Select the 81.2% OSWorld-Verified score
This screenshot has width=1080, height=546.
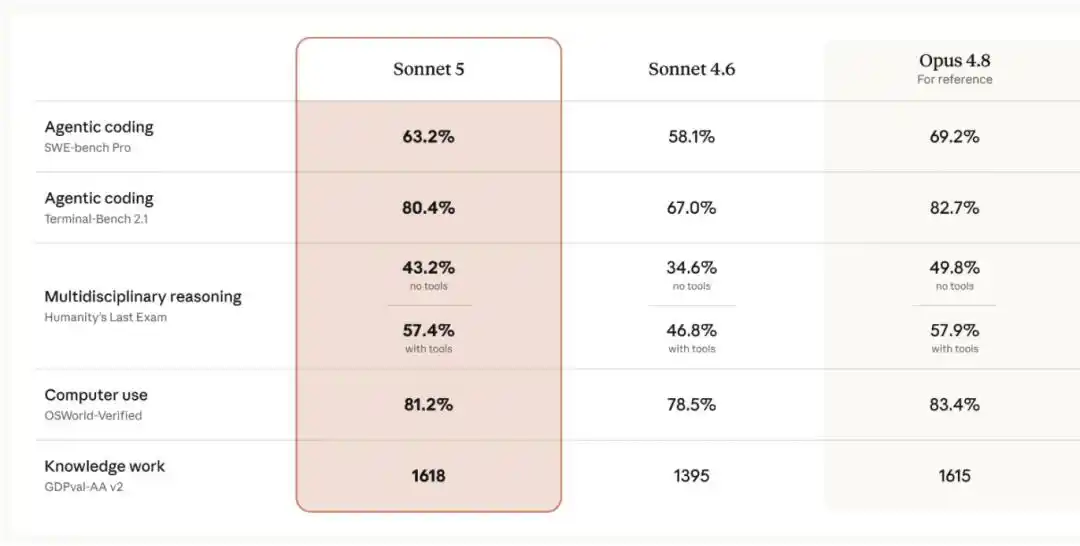428,405
